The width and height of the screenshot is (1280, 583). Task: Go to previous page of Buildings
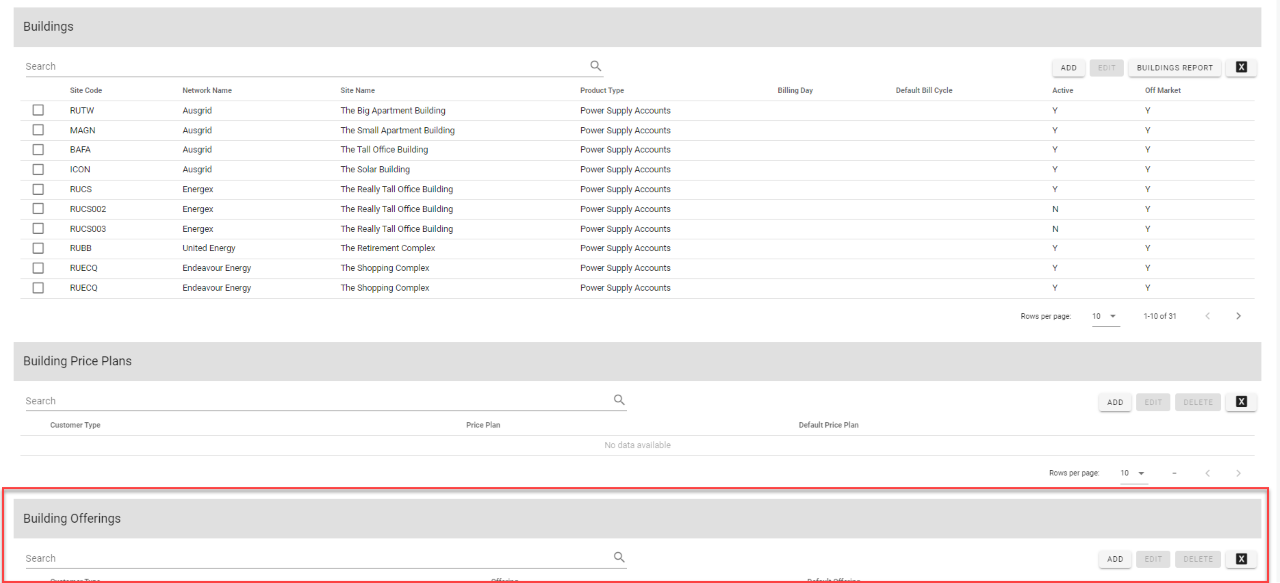[1207, 316]
